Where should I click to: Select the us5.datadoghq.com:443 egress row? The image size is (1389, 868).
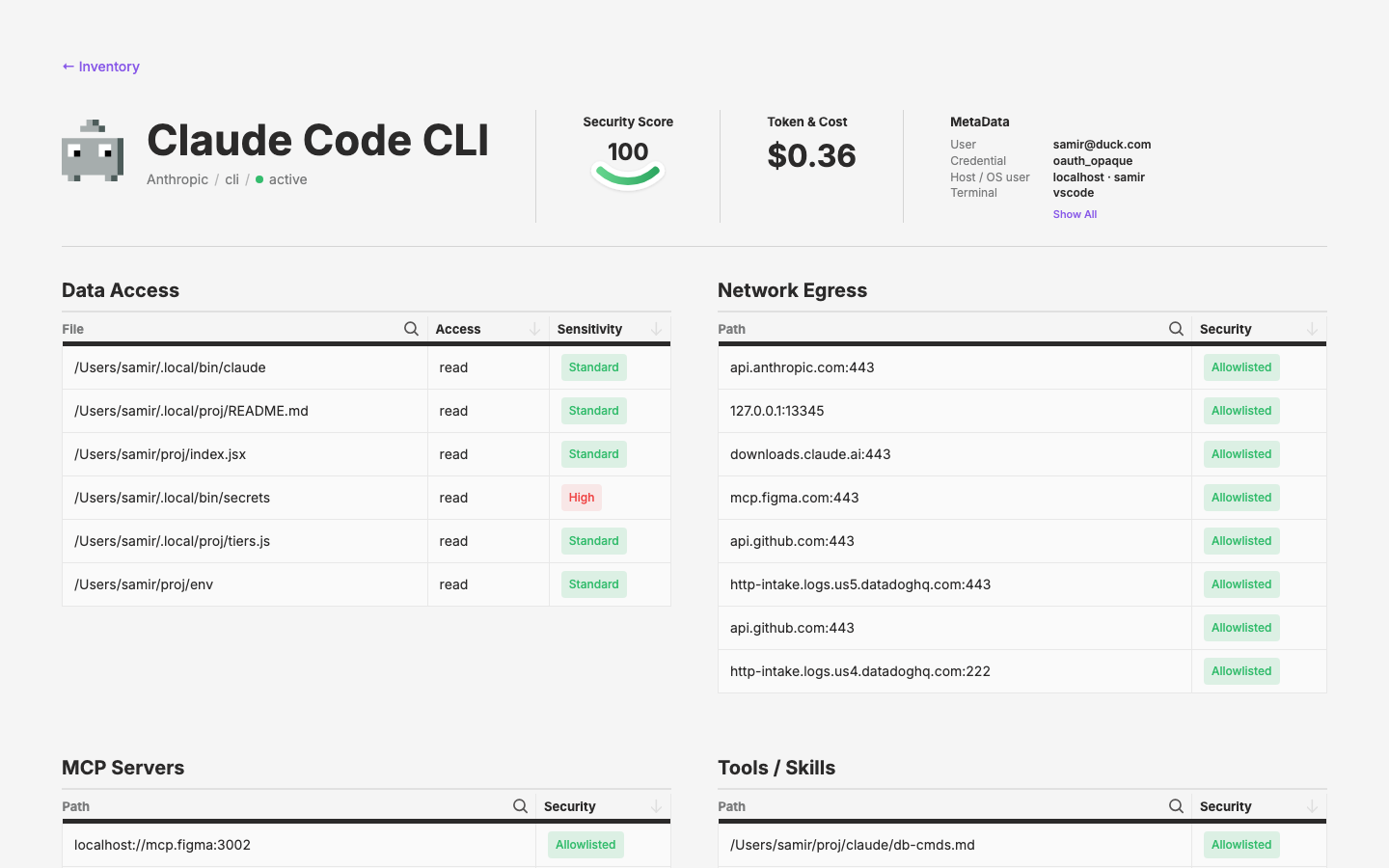click(1022, 584)
